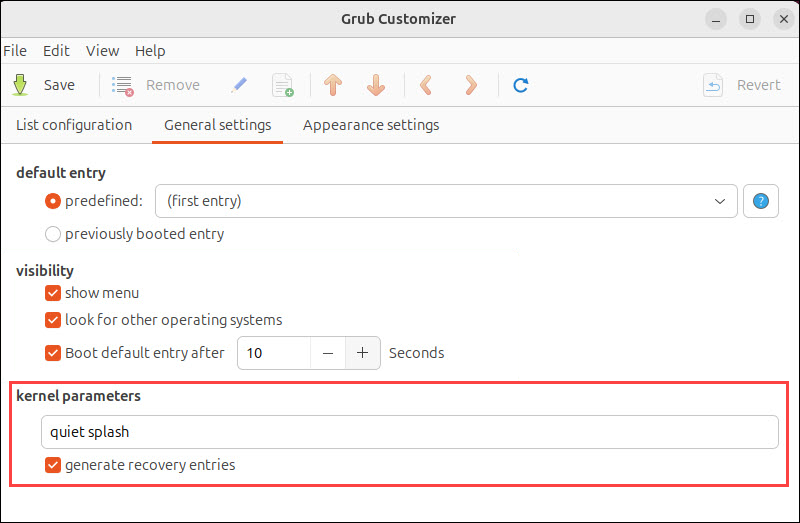Move entry down with down arrow
Image resolution: width=800 pixels, height=523 pixels.
click(x=376, y=85)
